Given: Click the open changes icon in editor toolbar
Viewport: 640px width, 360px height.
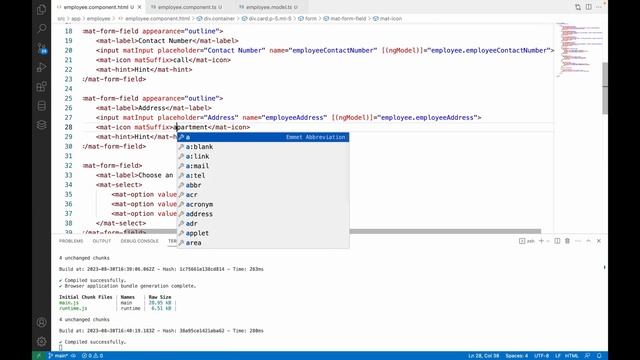Looking at the screenshot, I should point(578,7).
